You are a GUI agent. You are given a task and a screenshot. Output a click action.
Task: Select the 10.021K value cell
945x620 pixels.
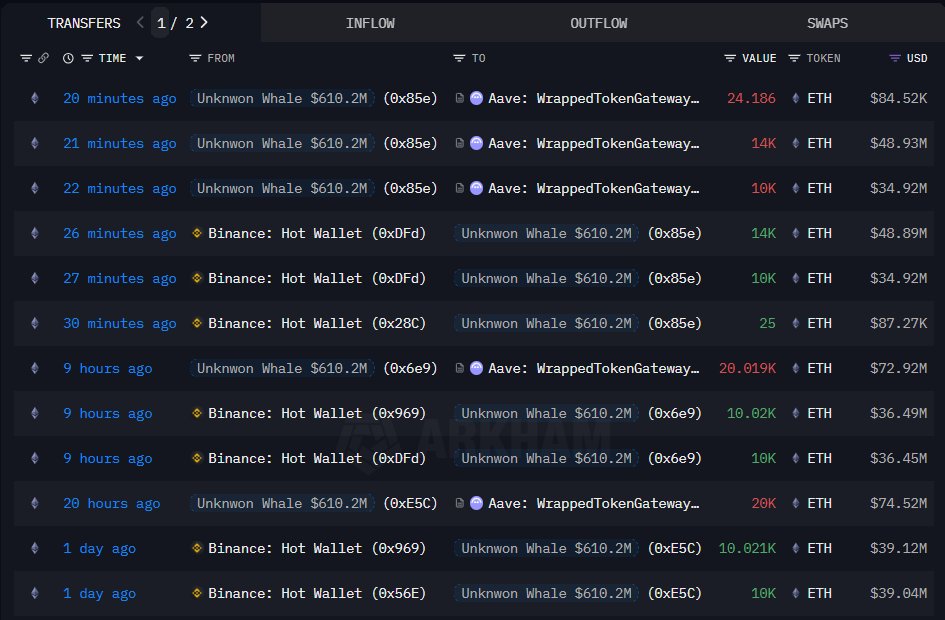(x=747, y=548)
